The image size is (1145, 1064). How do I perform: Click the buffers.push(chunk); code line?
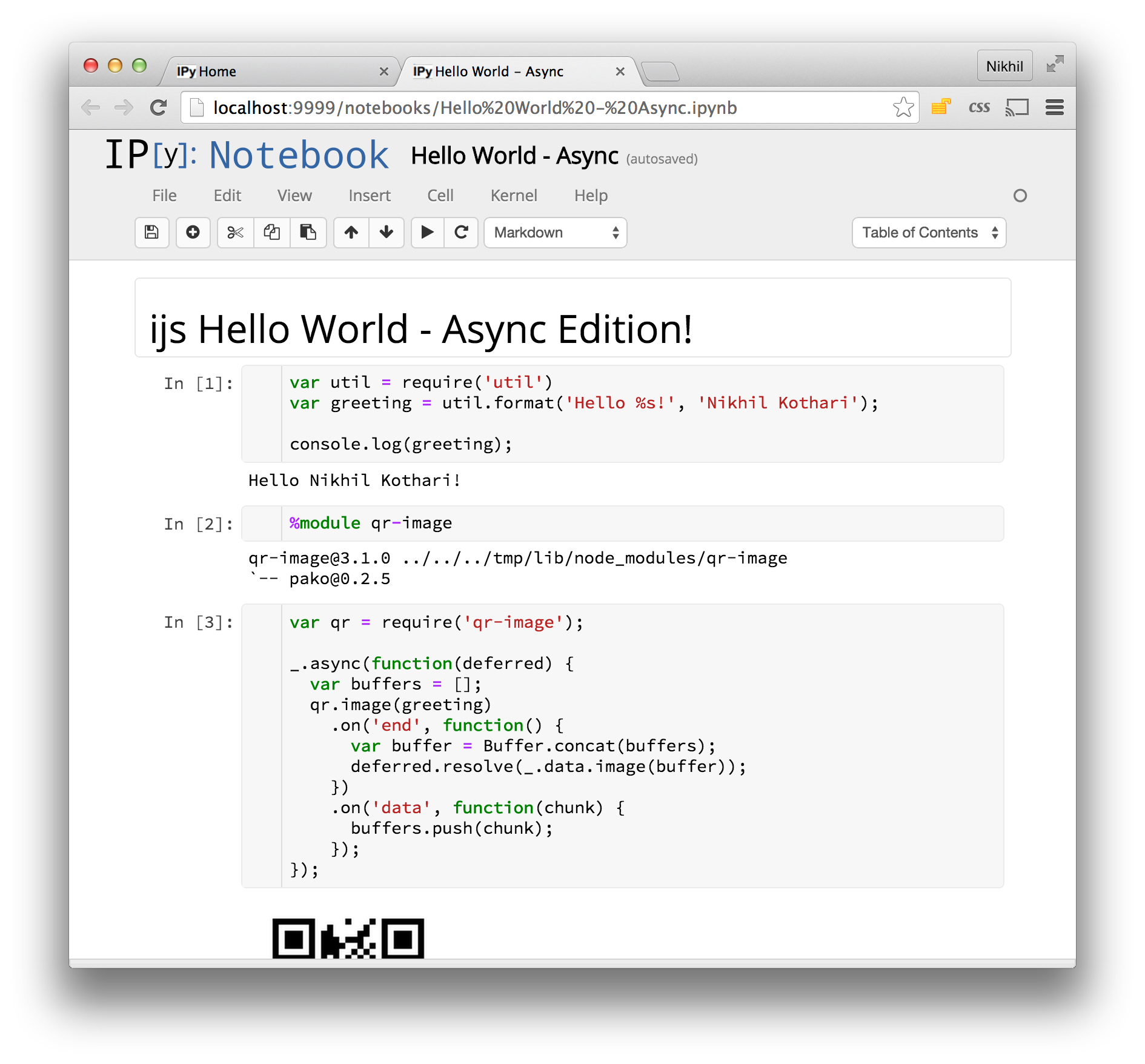click(x=452, y=828)
